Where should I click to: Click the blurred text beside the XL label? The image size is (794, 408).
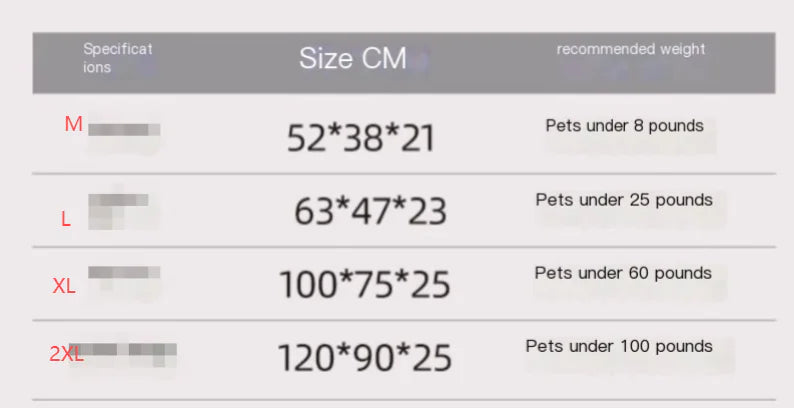(x=124, y=274)
